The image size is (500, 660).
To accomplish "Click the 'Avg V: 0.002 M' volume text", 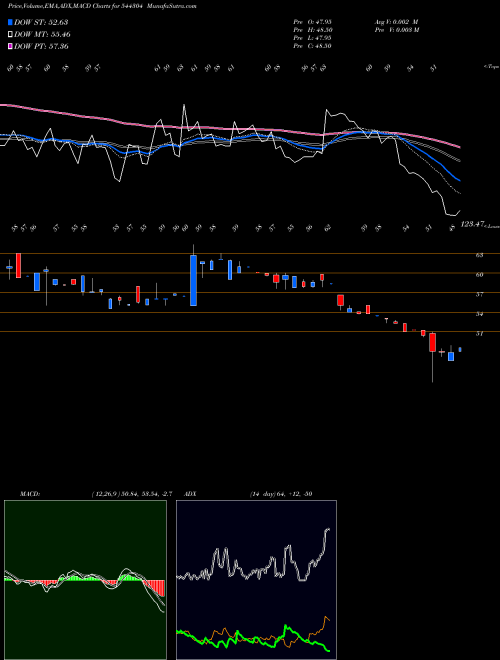I will coord(396,21).
